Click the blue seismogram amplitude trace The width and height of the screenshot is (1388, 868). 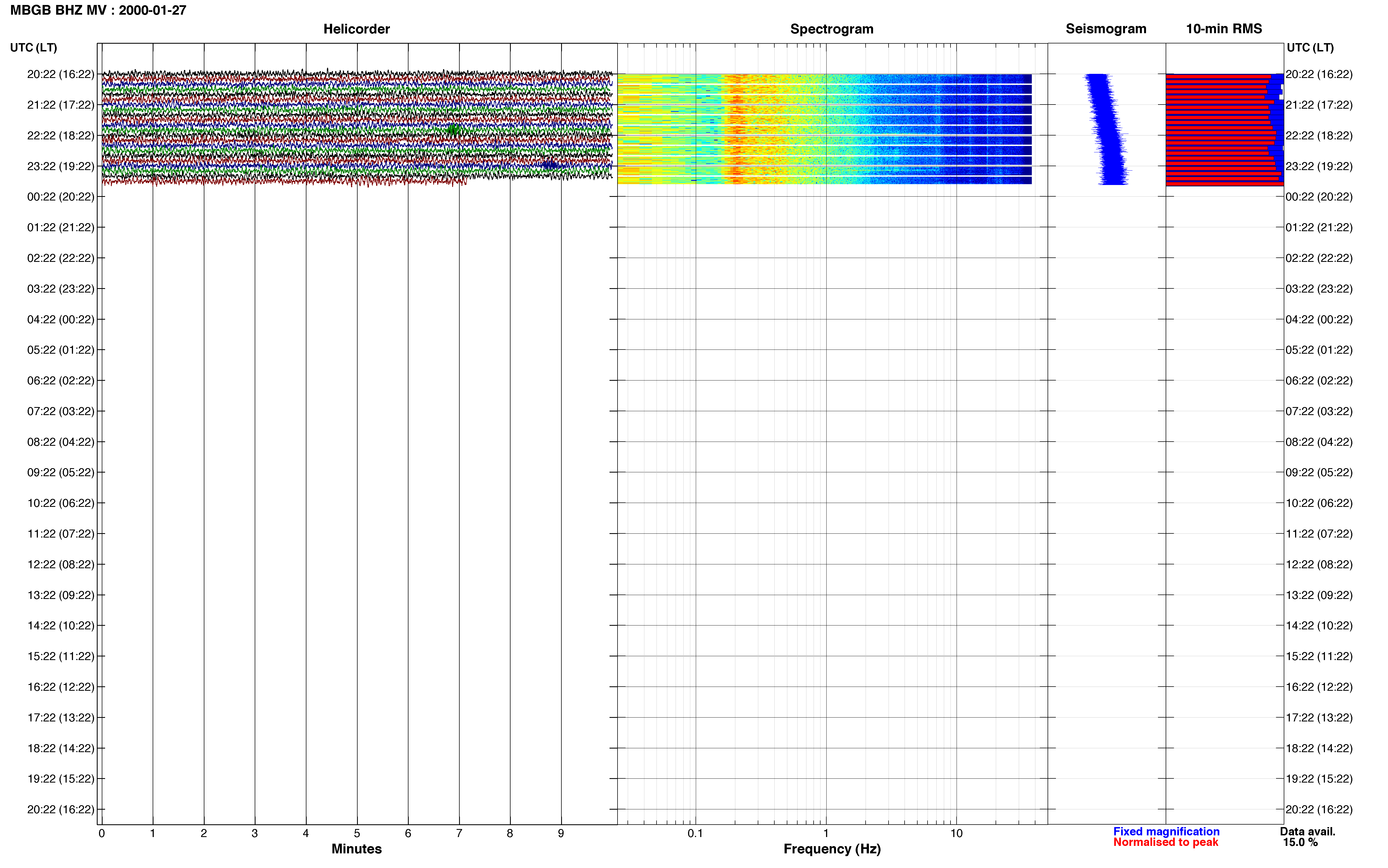pyautogui.click(x=1106, y=129)
